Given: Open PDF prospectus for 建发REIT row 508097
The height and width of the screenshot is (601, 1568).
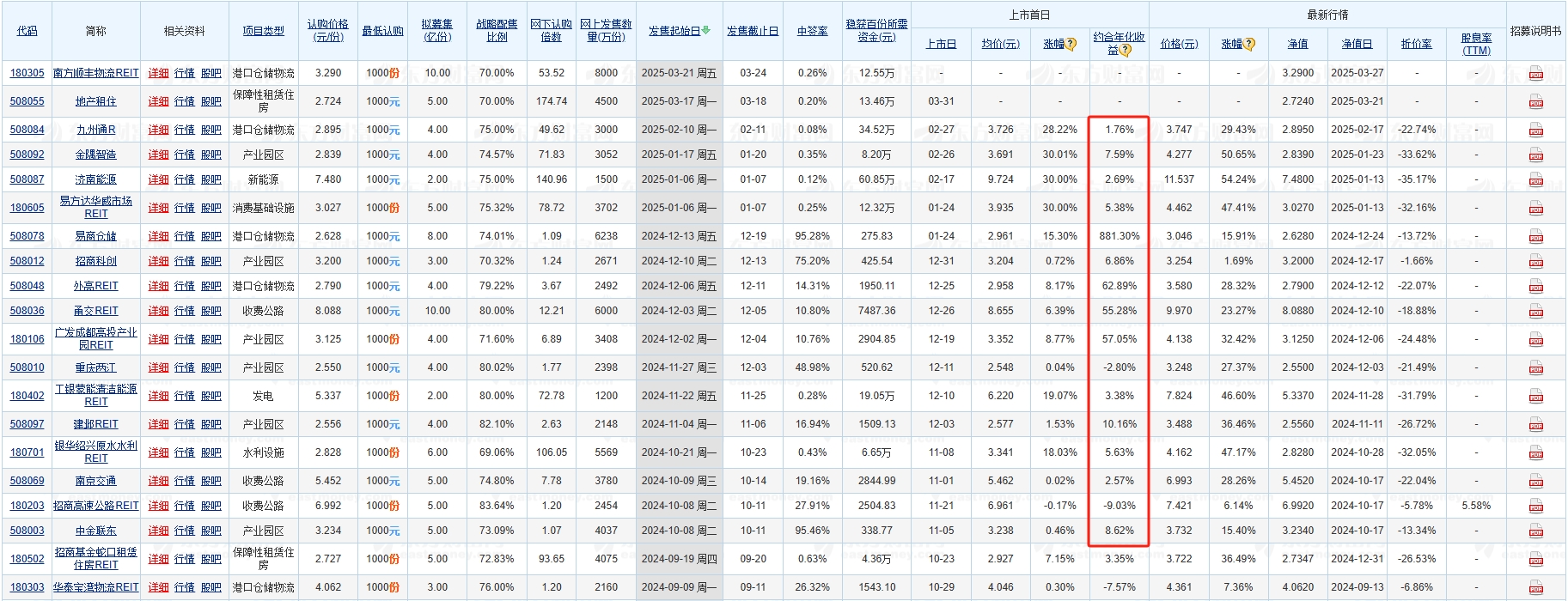Looking at the screenshot, I should (1535, 424).
